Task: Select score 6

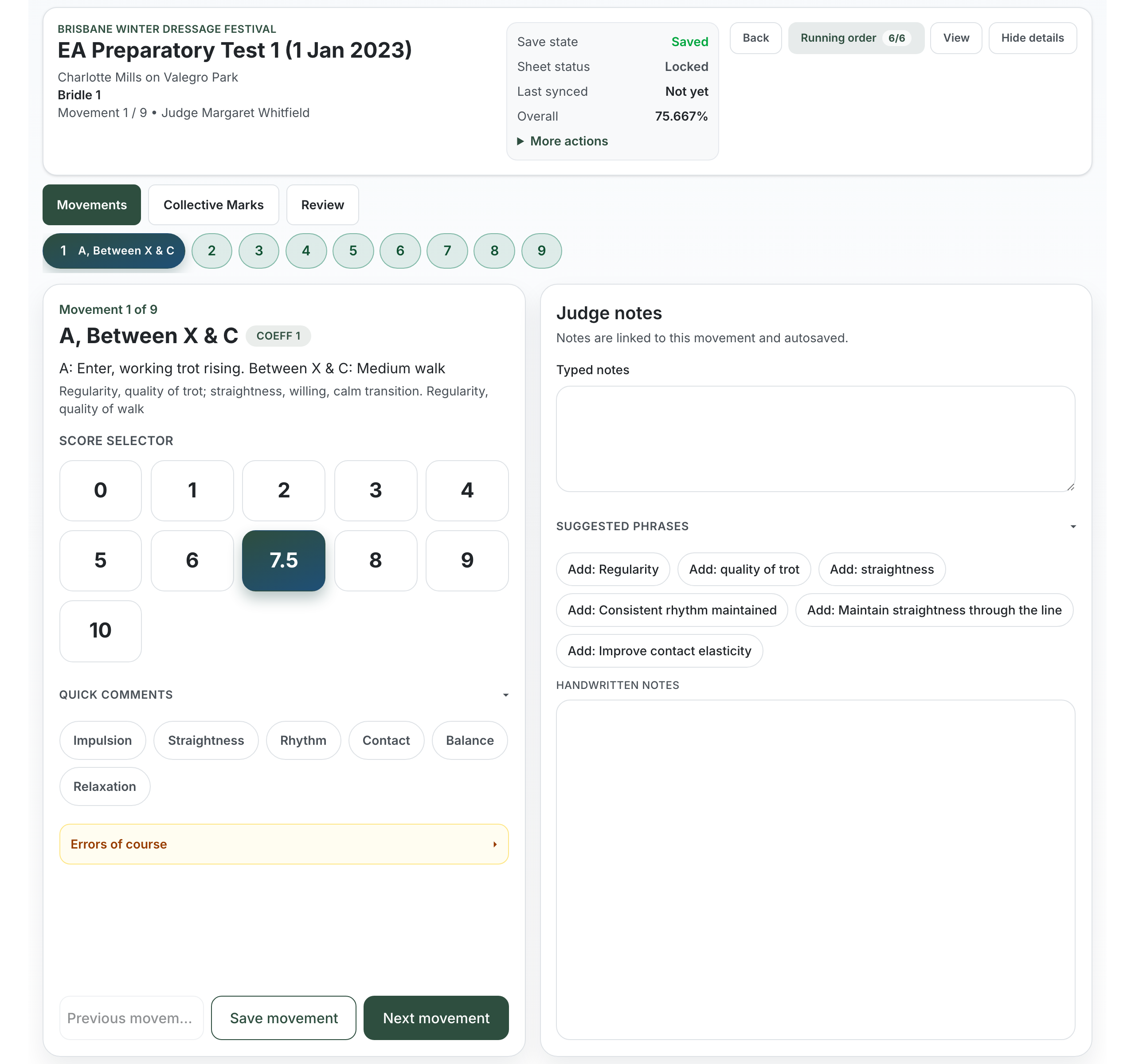Action: [x=192, y=560]
